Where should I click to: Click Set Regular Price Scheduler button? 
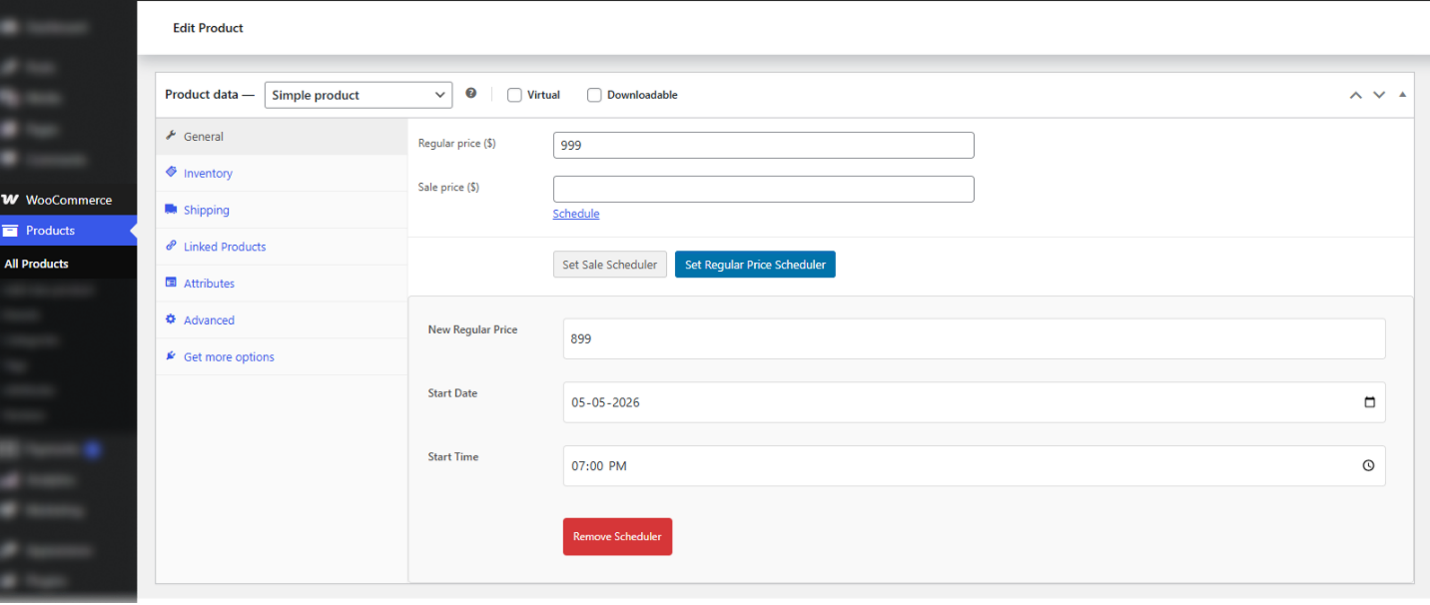(755, 265)
